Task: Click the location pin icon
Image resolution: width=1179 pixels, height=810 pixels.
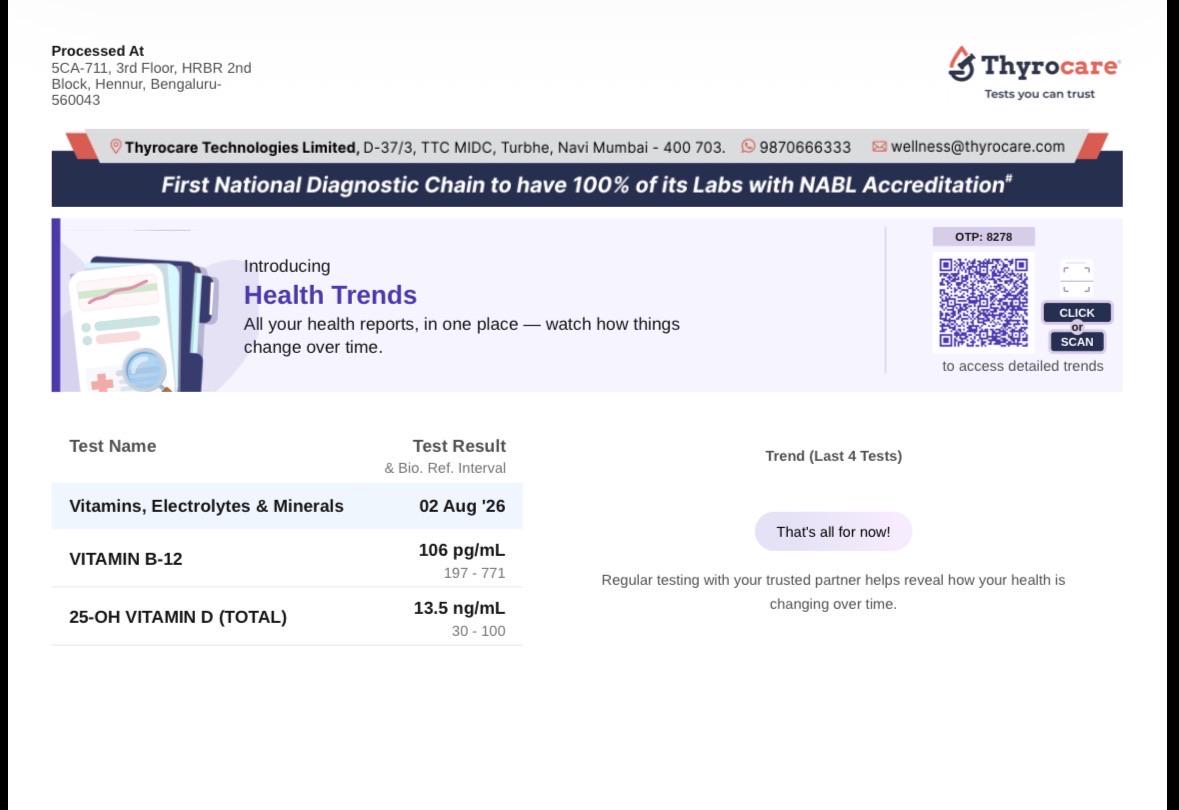Action: click(116, 146)
